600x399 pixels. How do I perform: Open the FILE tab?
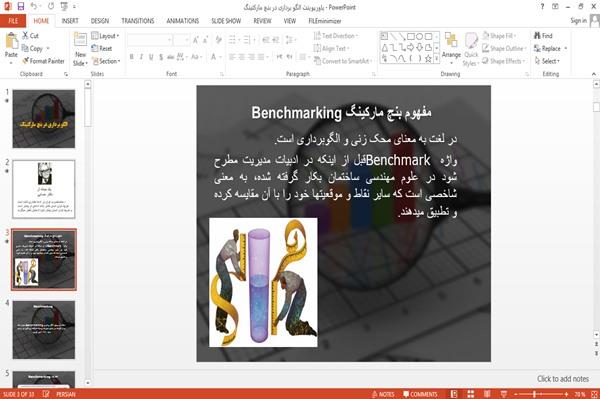click(13, 21)
